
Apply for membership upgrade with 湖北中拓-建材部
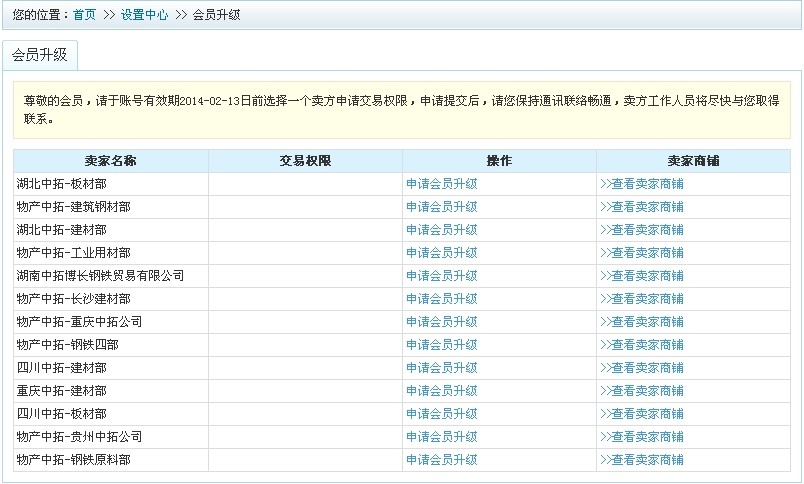[x=441, y=229]
